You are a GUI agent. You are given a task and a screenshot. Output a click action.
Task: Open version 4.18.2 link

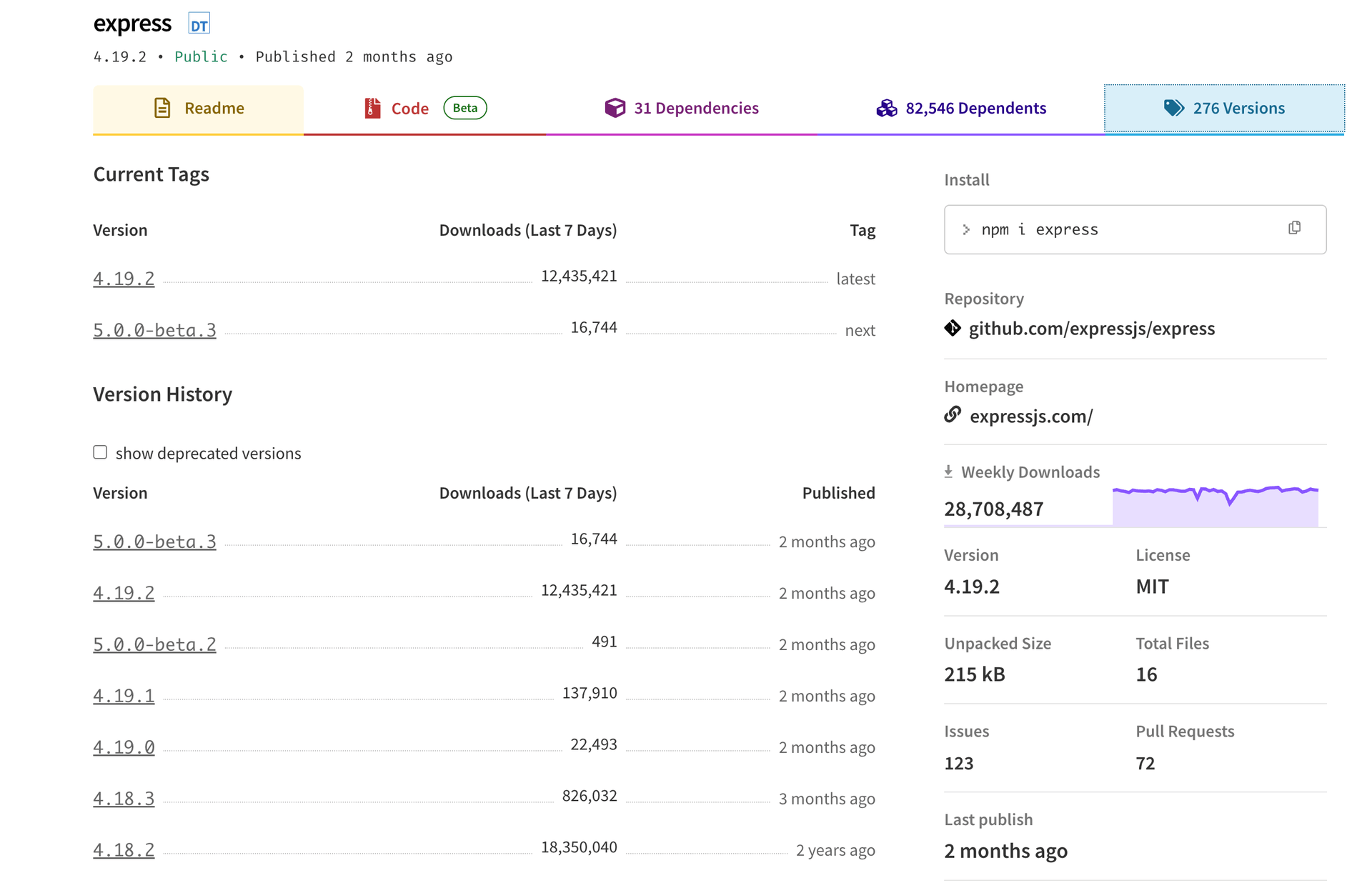[x=124, y=850]
